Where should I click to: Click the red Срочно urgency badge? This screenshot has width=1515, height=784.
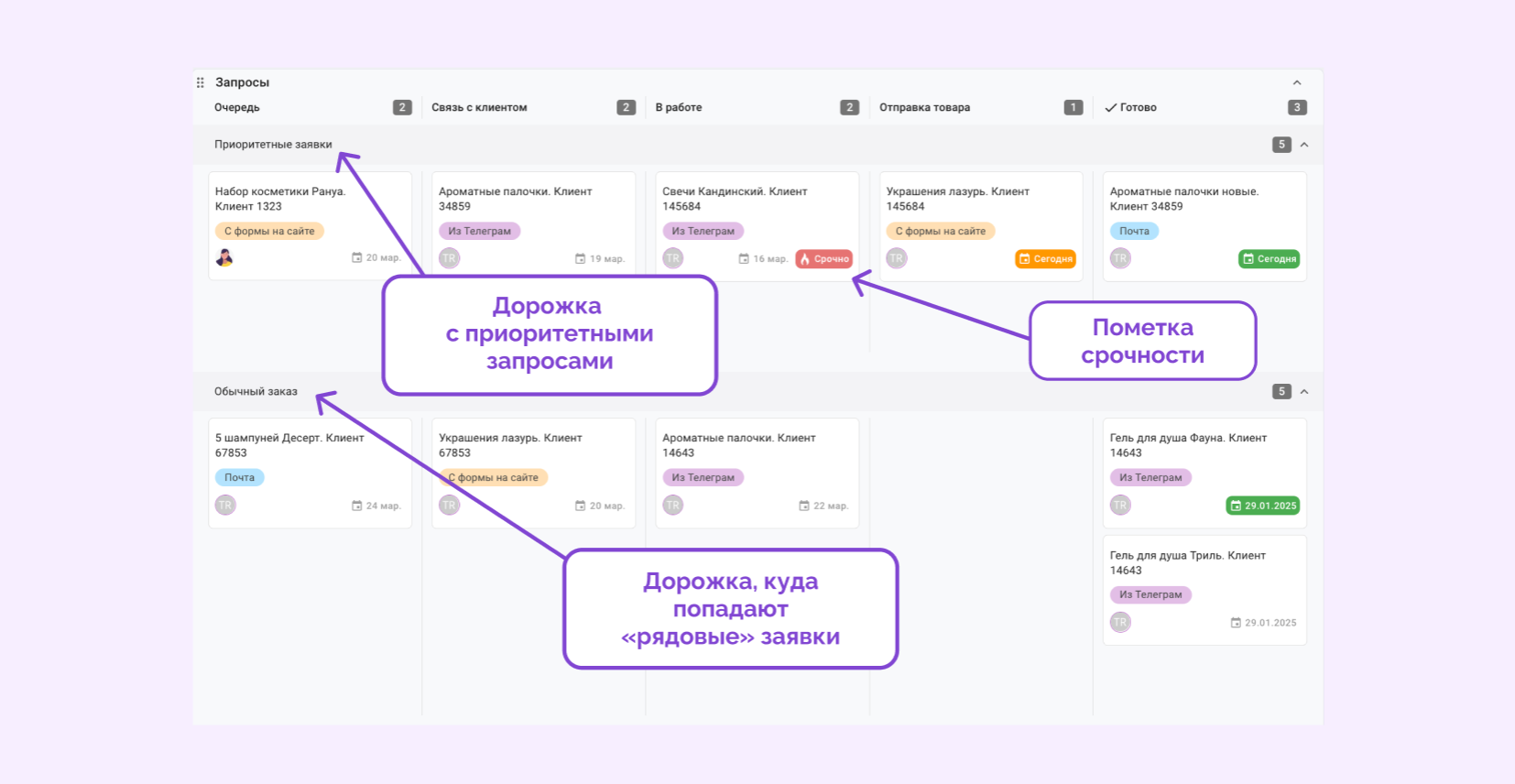pos(824,259)
